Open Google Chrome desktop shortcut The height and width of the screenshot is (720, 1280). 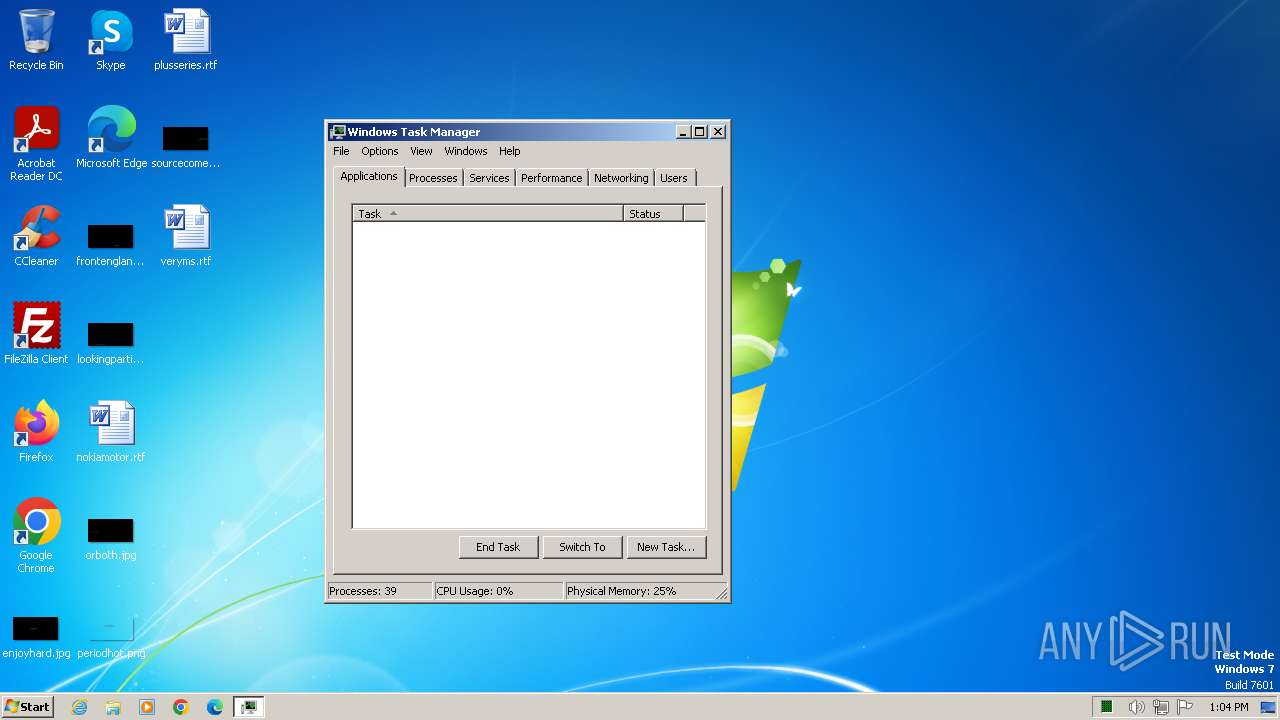pyautogui.click(x=36, y=536)
